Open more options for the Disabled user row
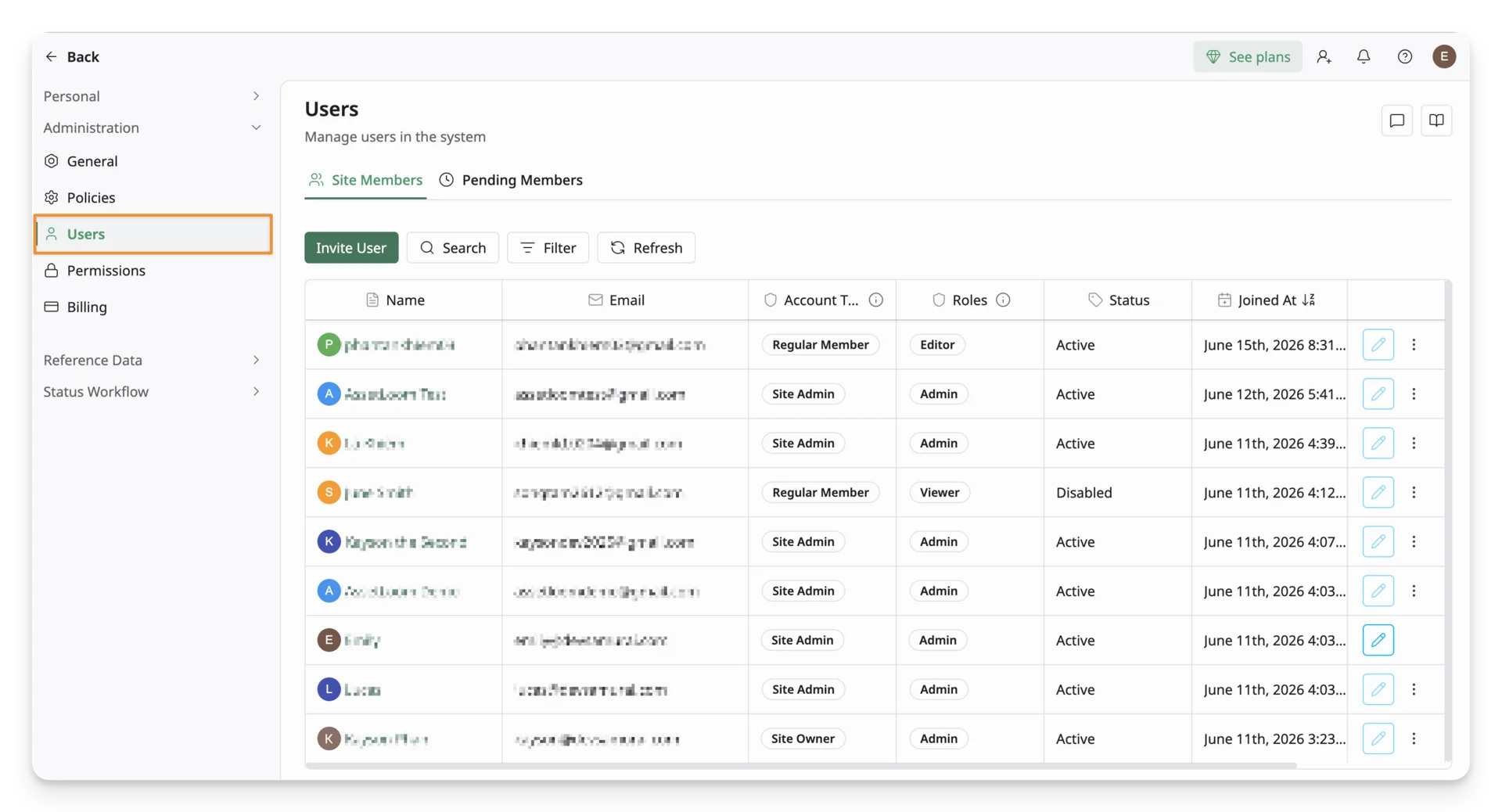 [x=1414, y=492]
